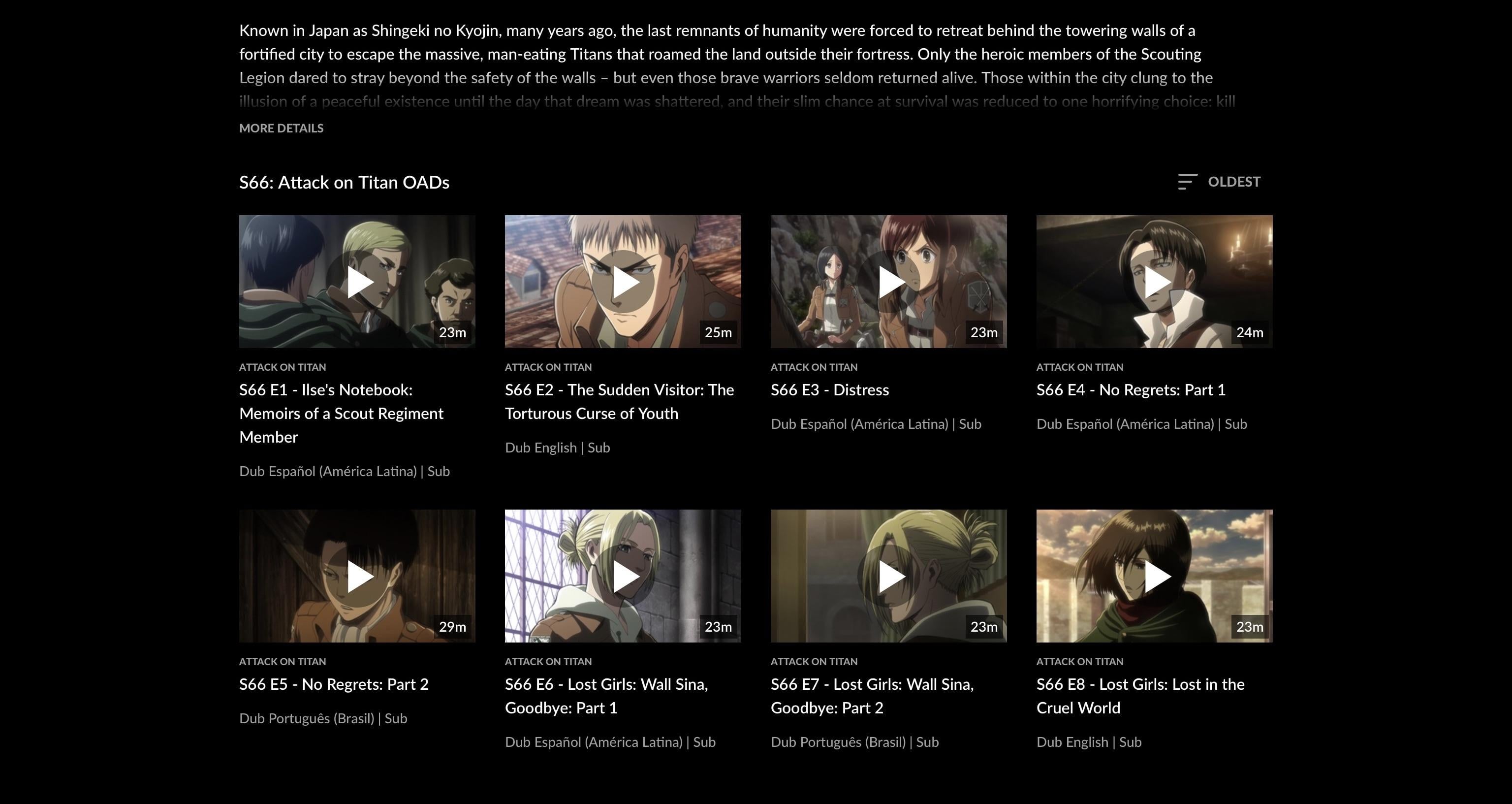Viewport: 1512px width, 804px height.
Task: Click the 25m duration badge on E2
Action: [x=718, y=332]
